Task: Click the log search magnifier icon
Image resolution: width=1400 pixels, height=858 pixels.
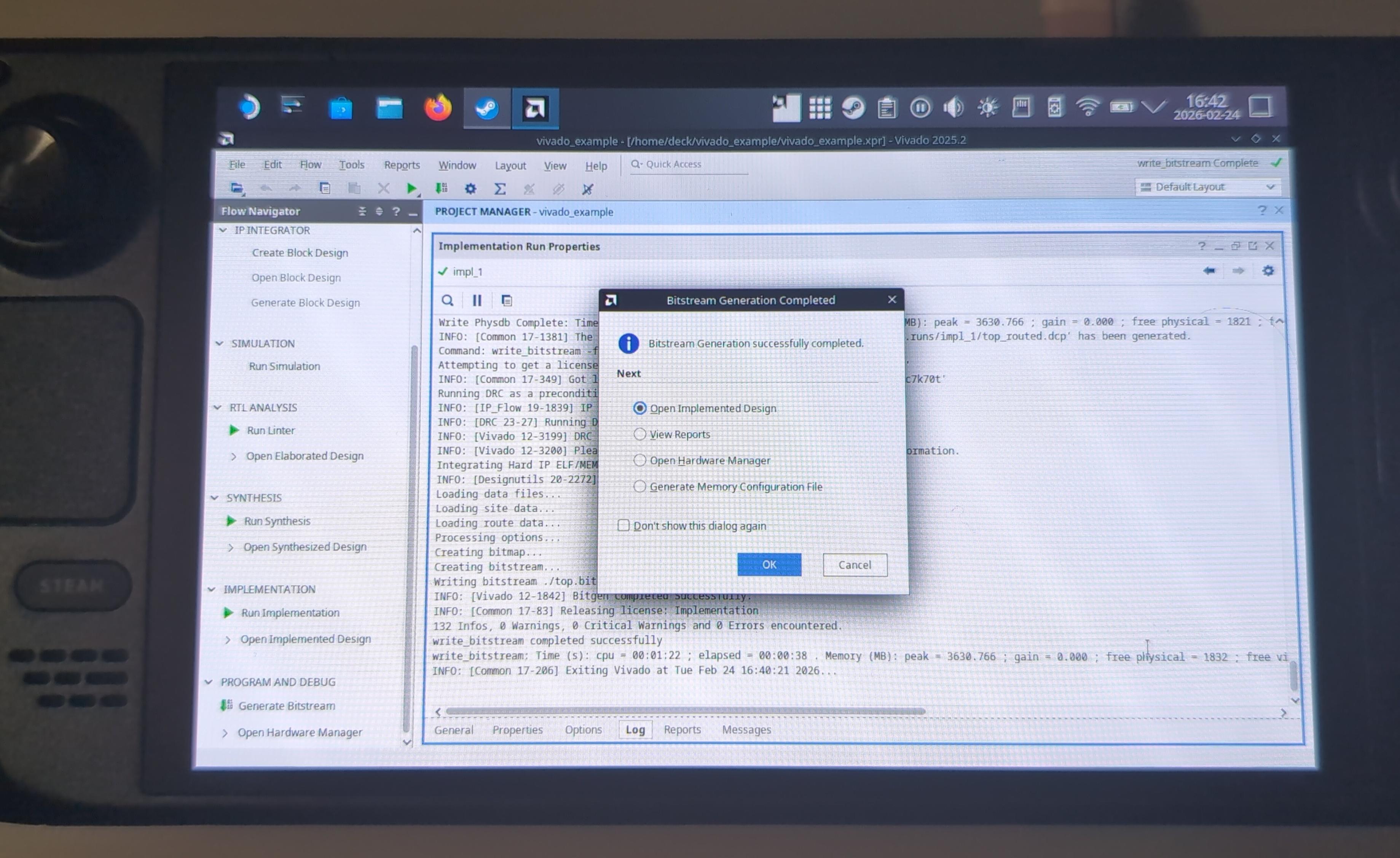Action: pos(448,300)
